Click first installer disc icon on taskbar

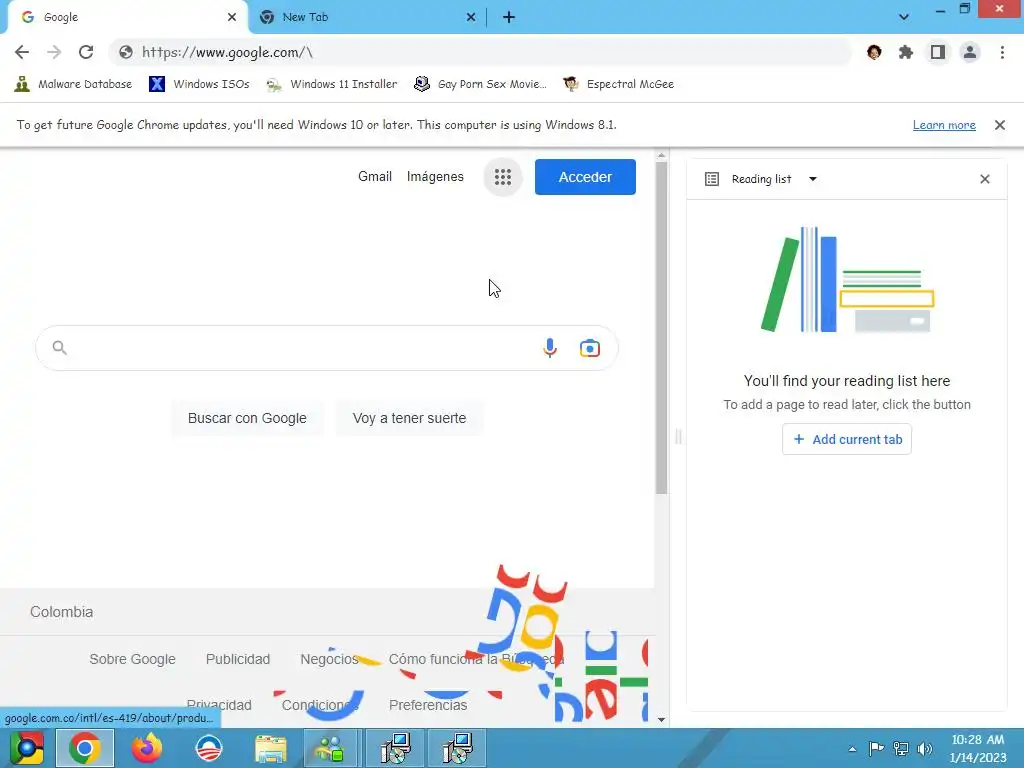[x=394, y=748]
